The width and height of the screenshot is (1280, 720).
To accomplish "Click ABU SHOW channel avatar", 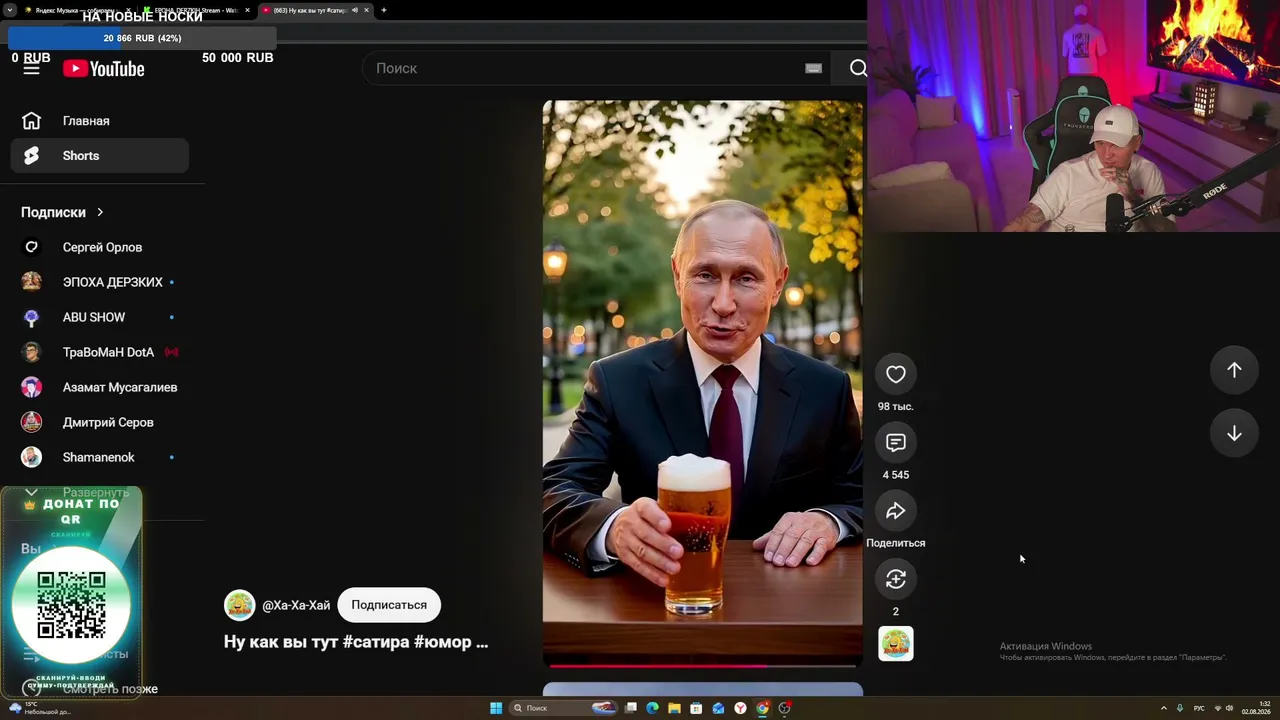I will click(x=32, y=317).
